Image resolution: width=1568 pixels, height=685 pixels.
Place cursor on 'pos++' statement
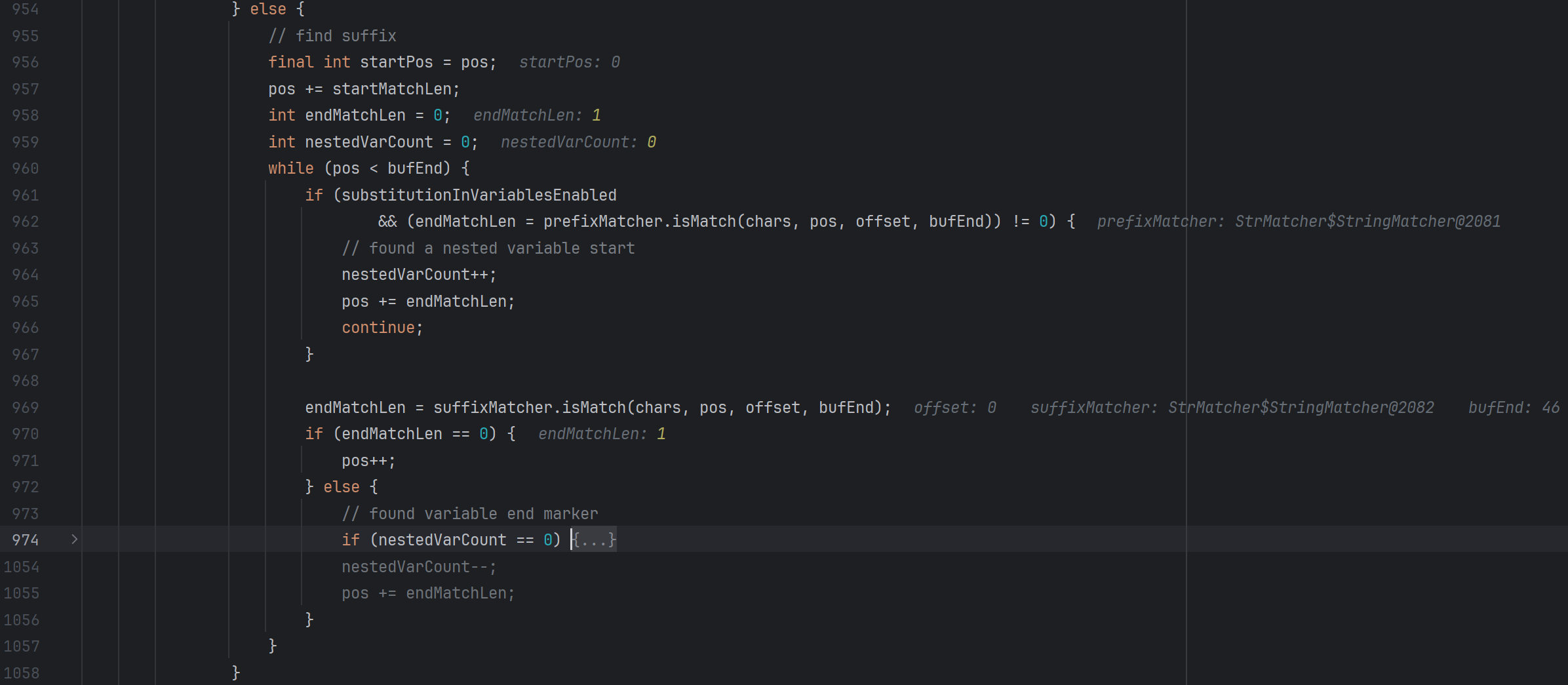pos(368,461)
